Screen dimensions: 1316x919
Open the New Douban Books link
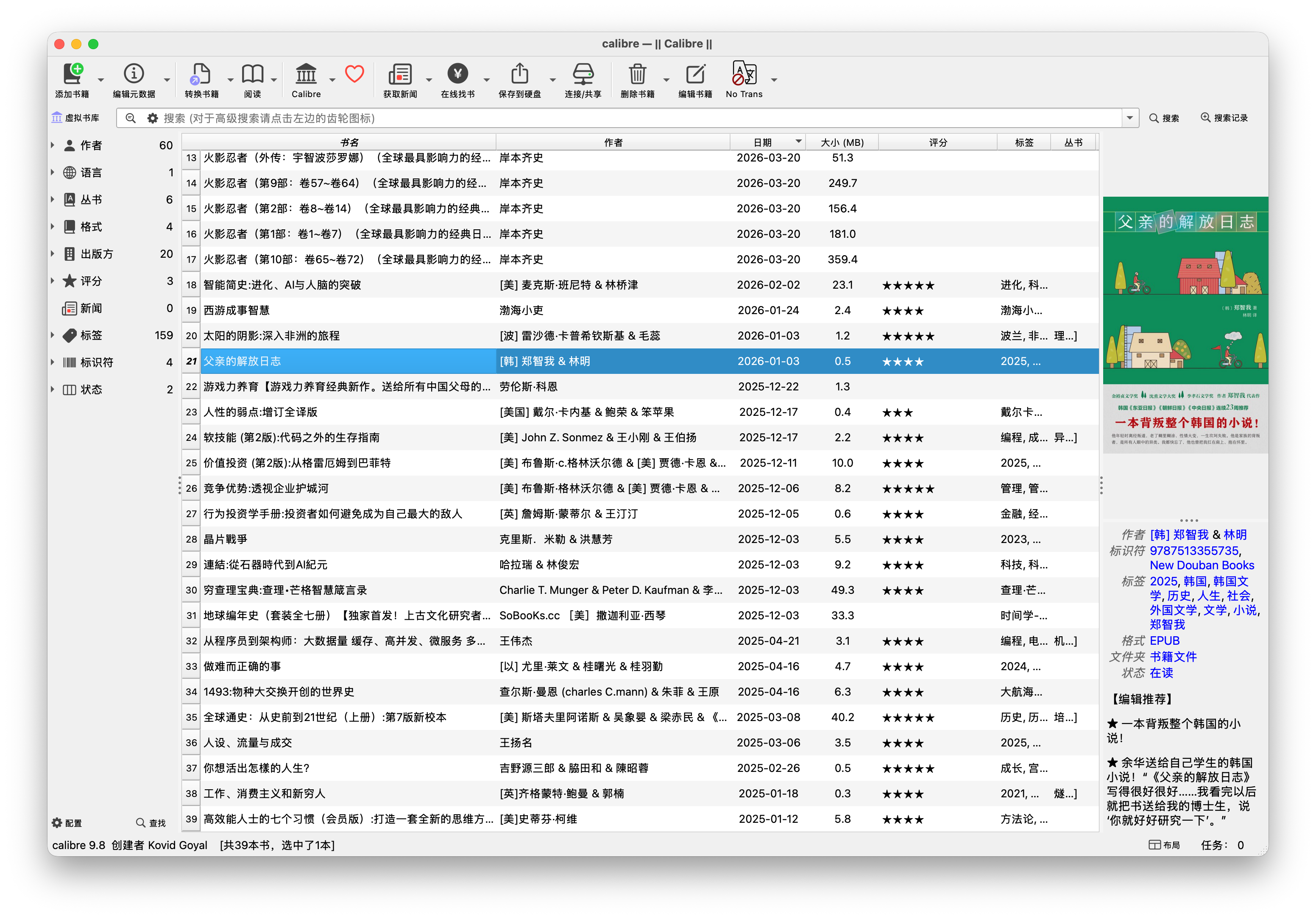(x=1202, y=565)
